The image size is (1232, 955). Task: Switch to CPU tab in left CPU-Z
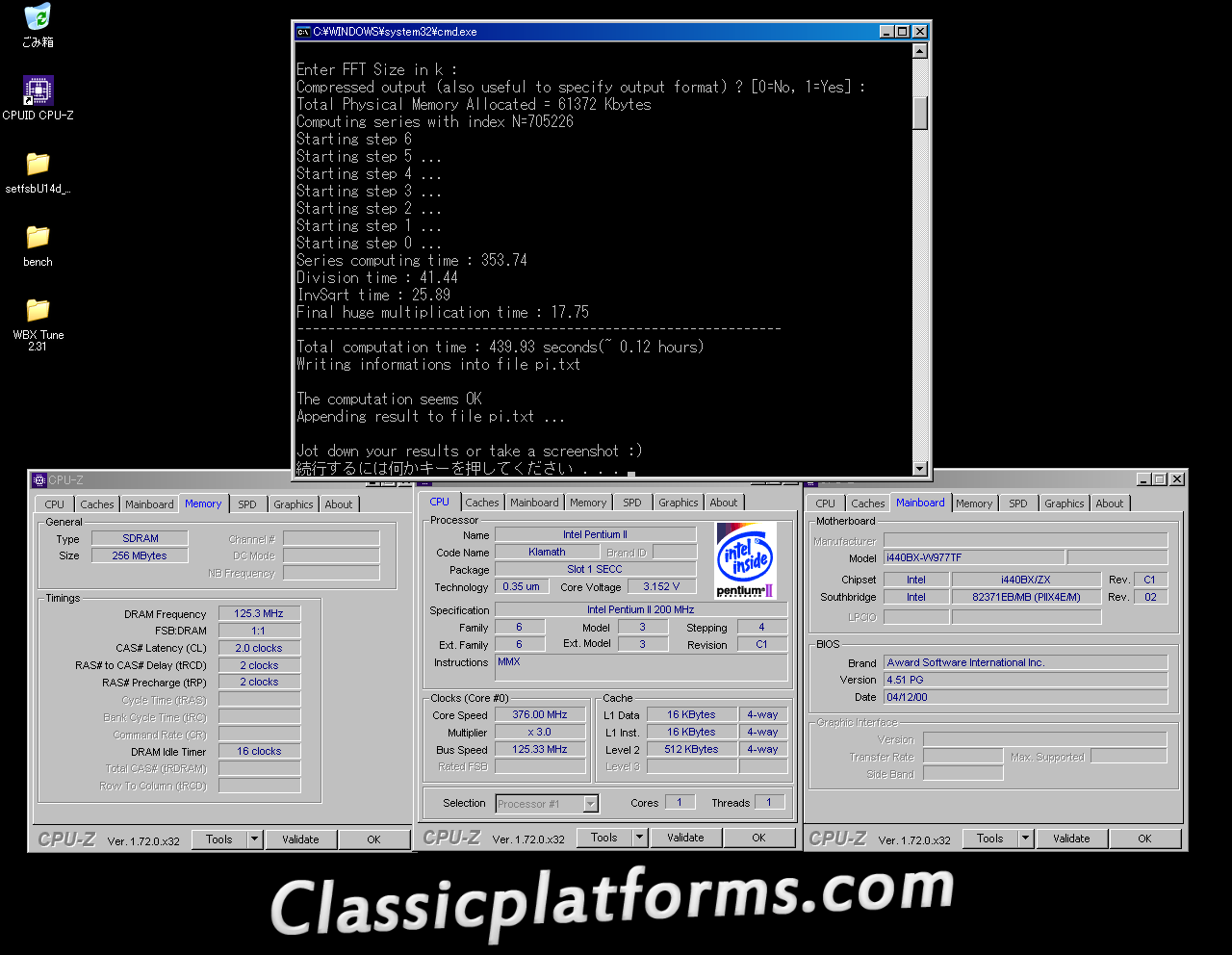click(55, 504)
